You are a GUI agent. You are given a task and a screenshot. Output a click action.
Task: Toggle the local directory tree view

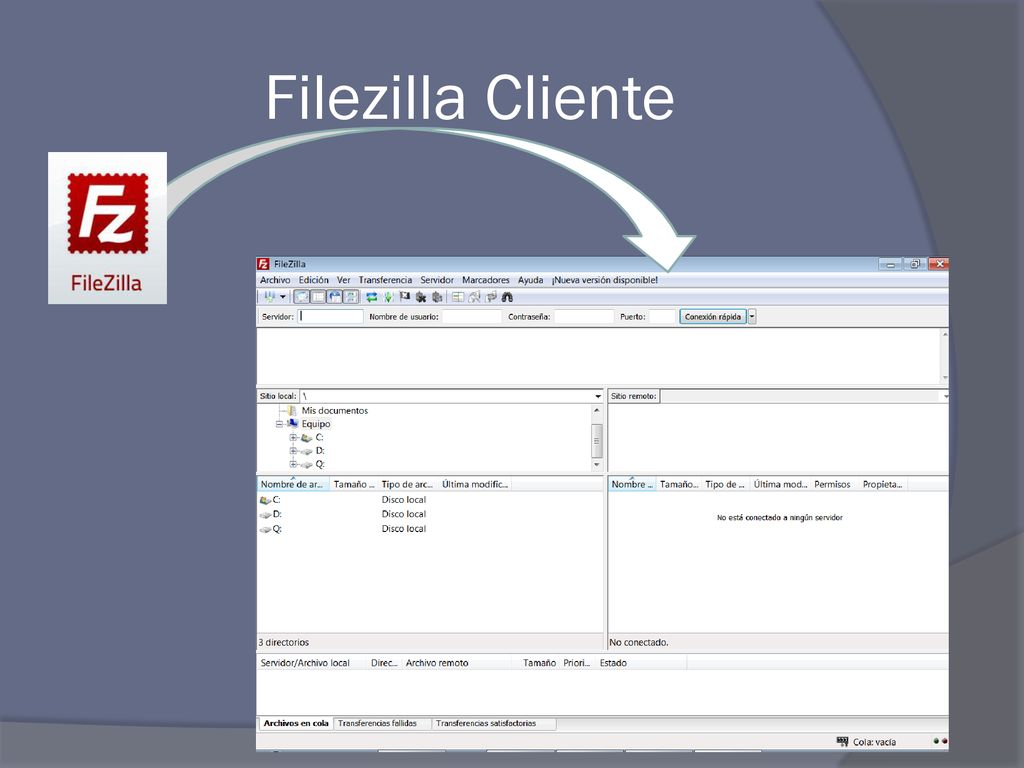pos(318,297)
